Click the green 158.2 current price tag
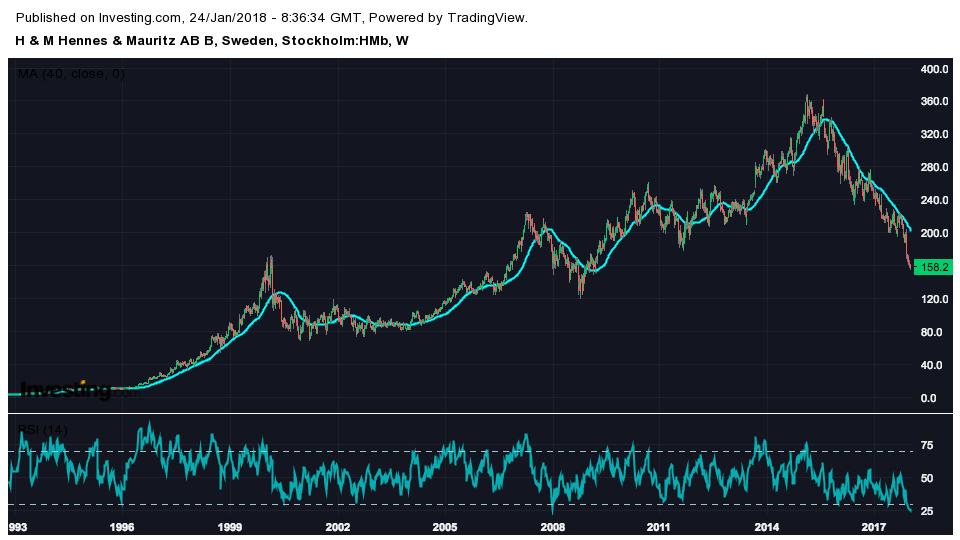 (933, 268)
